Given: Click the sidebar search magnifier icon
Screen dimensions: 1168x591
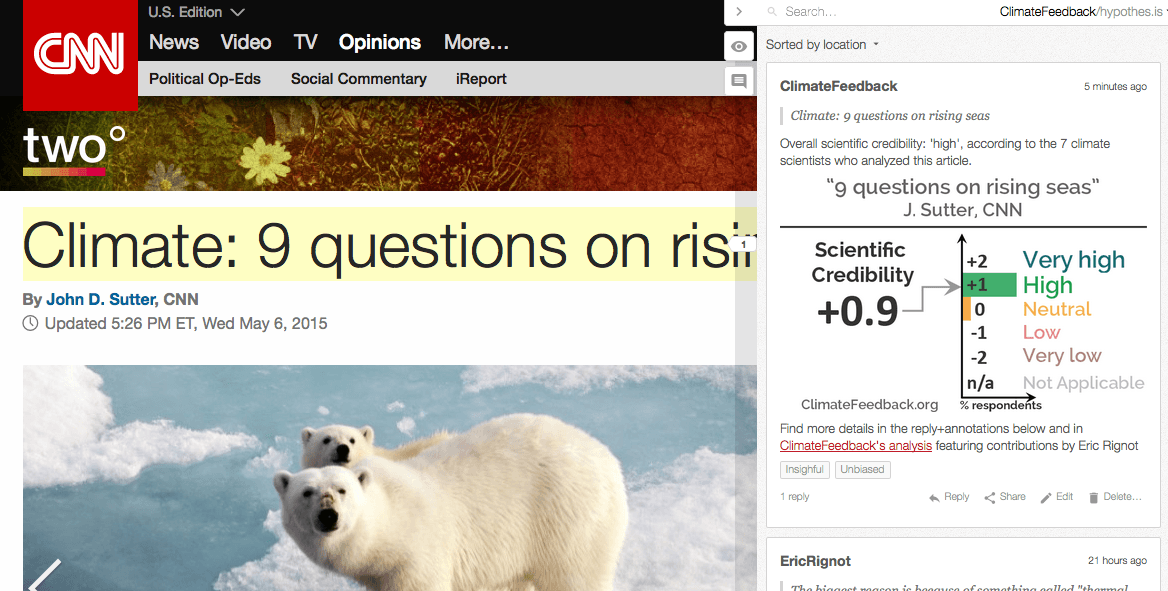Looking at the screenshot, I should pos(772,12).
